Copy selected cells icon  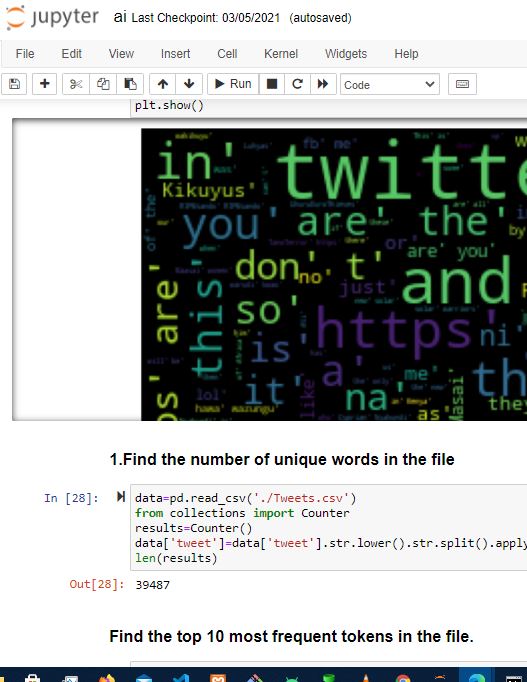pyautogui.click(x=103, y=84)
